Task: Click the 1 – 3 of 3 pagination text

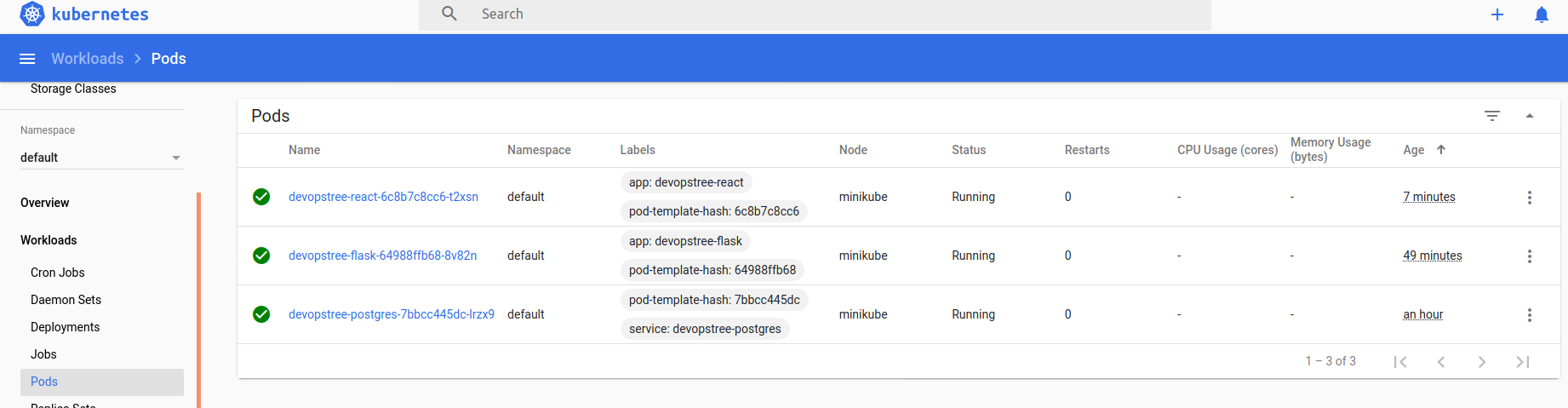Action: pos(1331,361)
